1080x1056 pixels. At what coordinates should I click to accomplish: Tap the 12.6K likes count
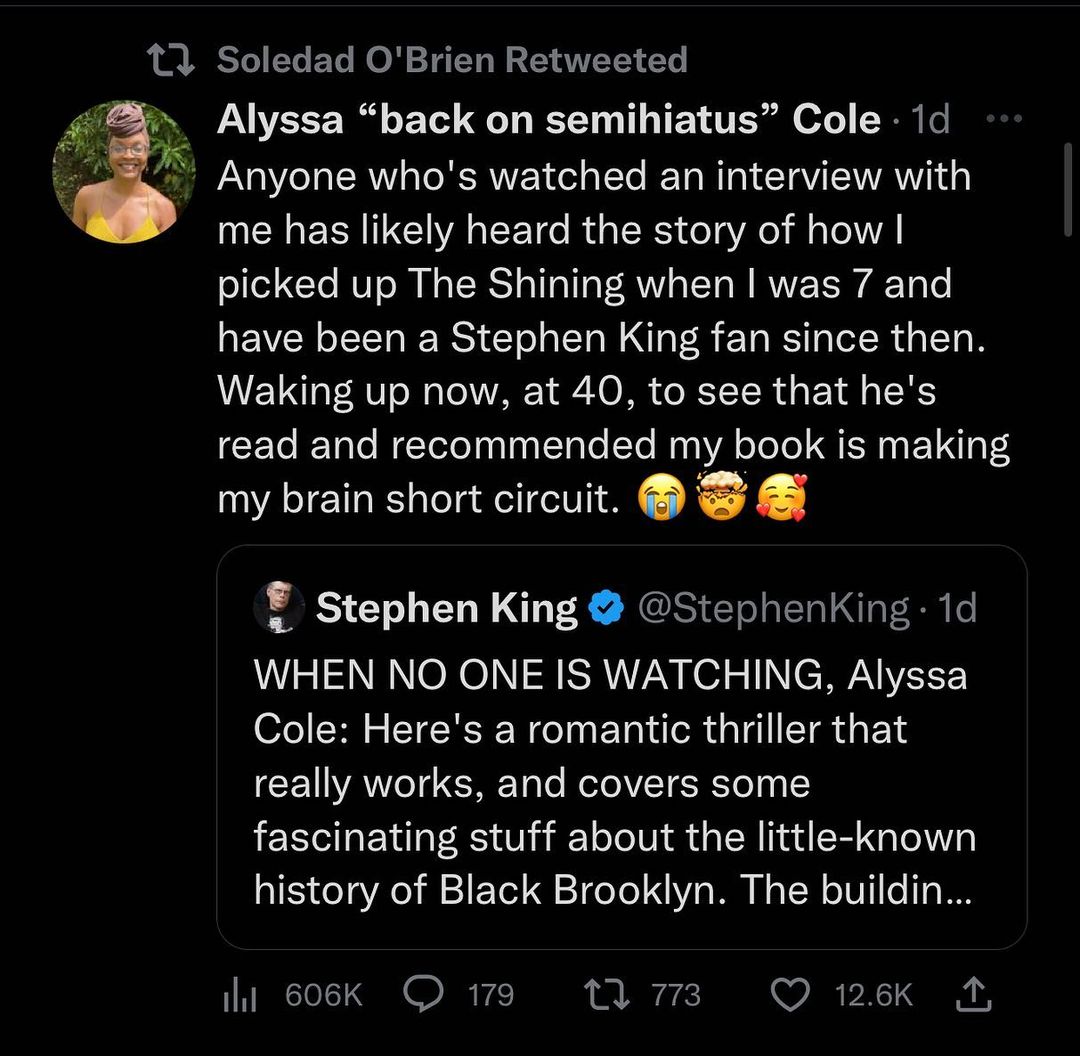point(873,994)
